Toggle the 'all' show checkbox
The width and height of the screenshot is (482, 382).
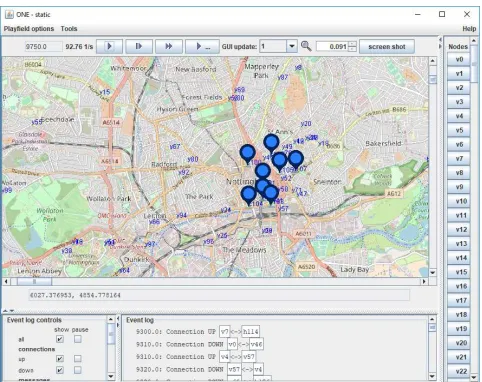(x=60, y=339)
